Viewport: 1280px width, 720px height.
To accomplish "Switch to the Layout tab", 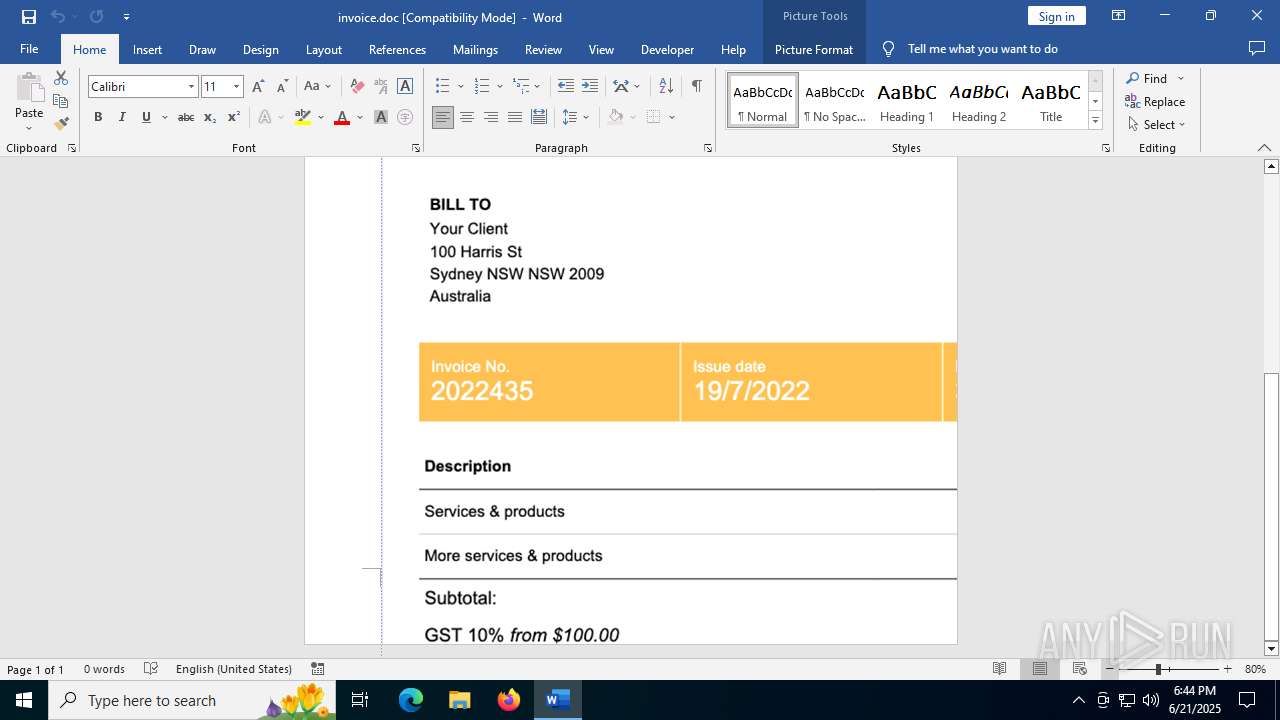I will coord(323,49).
